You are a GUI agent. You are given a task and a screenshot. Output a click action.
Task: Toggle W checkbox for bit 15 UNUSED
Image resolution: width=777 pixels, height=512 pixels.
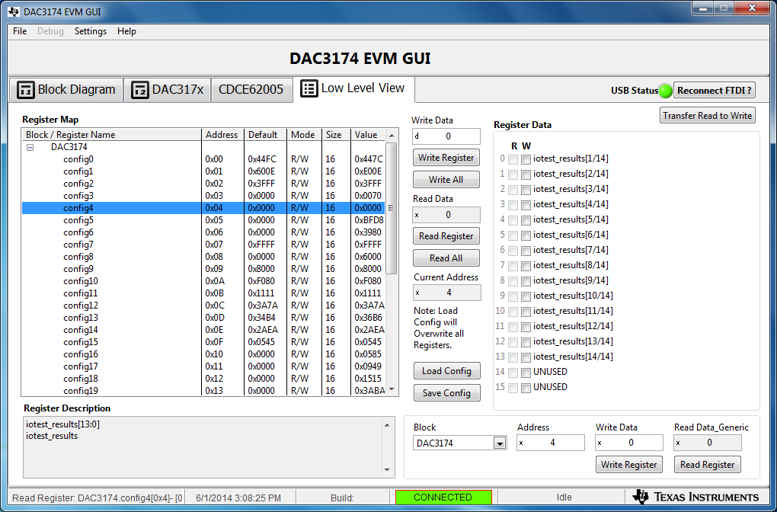tap(526, 388)
